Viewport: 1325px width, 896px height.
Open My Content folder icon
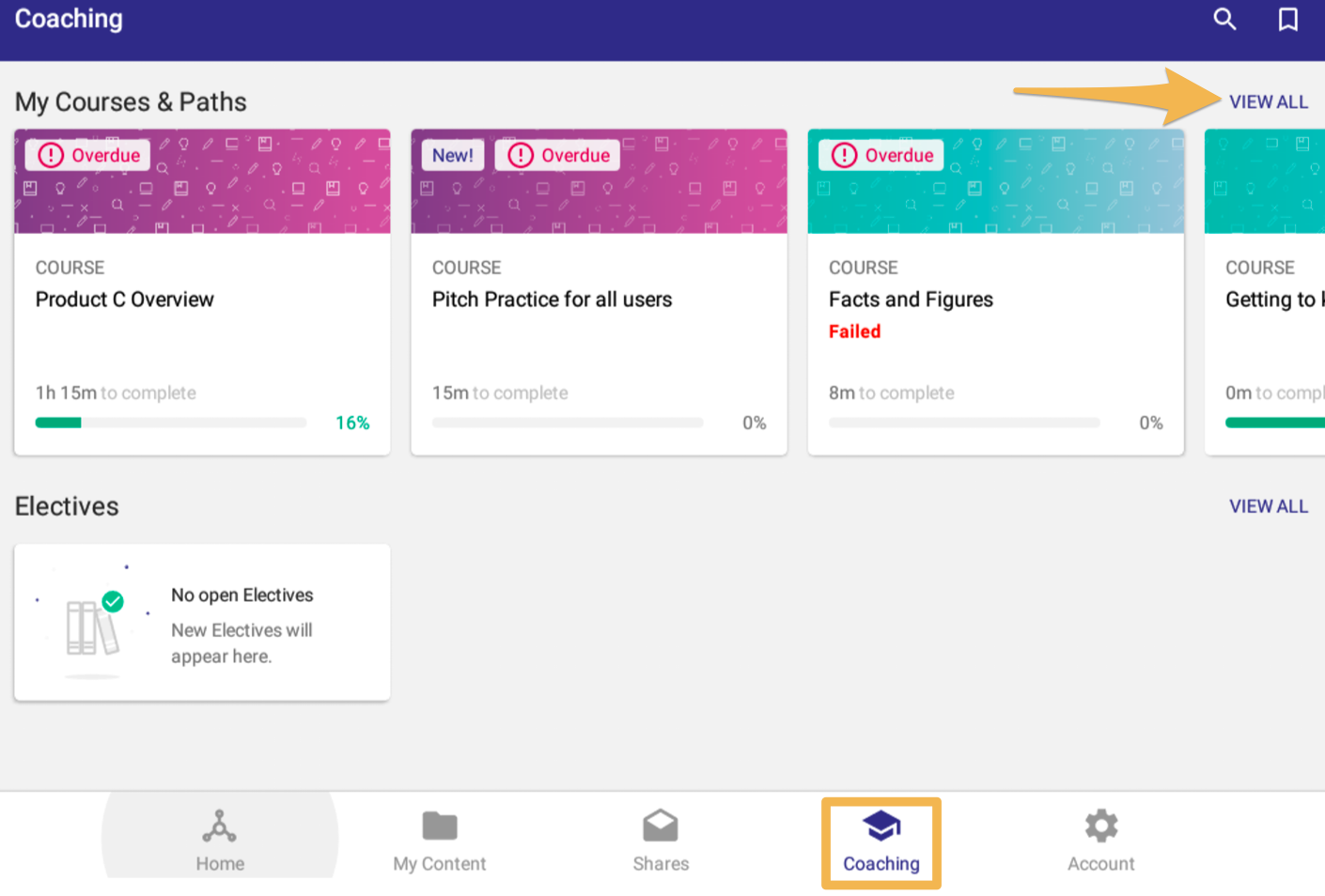(x=439, y=826)
